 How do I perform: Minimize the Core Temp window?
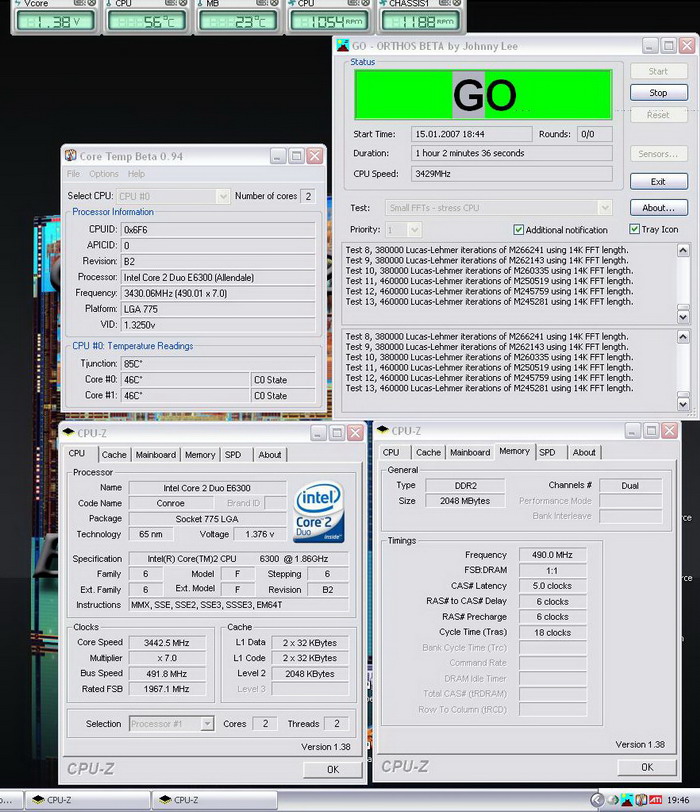click(278, 156)
